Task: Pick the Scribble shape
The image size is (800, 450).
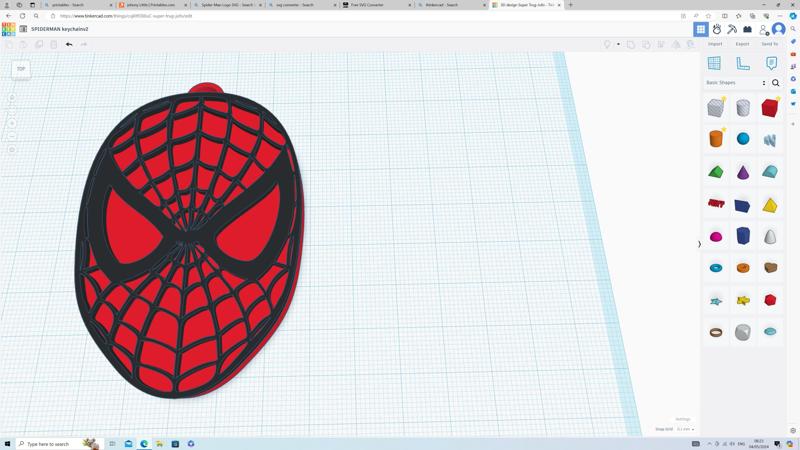Action: click(769, 139)
